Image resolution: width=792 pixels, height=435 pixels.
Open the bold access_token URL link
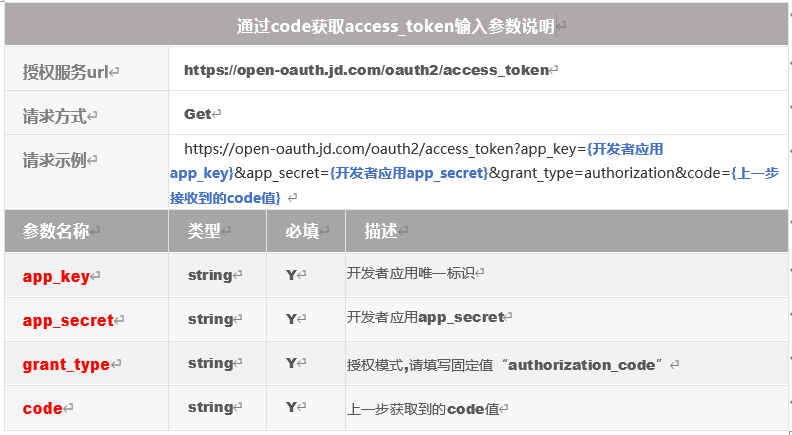point(366,71)
